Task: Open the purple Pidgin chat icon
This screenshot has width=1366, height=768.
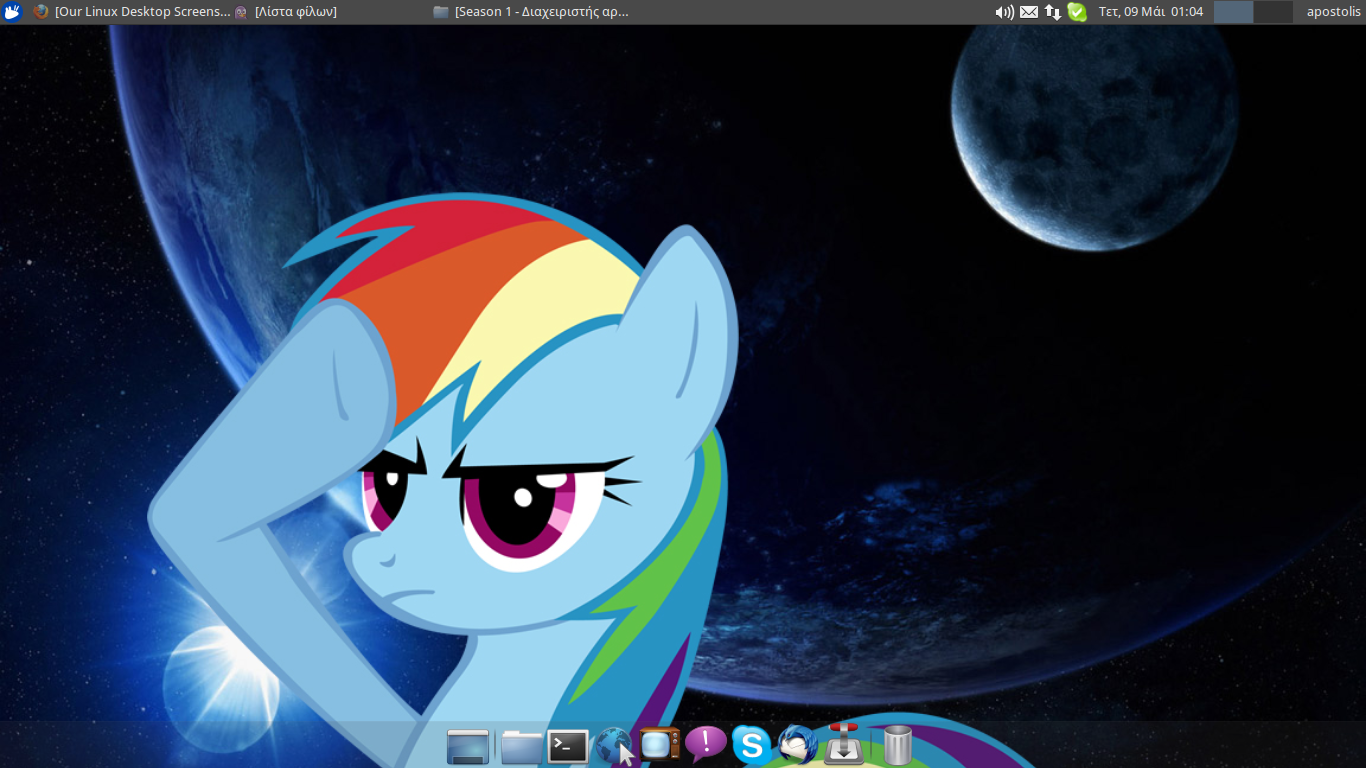Action: coord(706,744)
